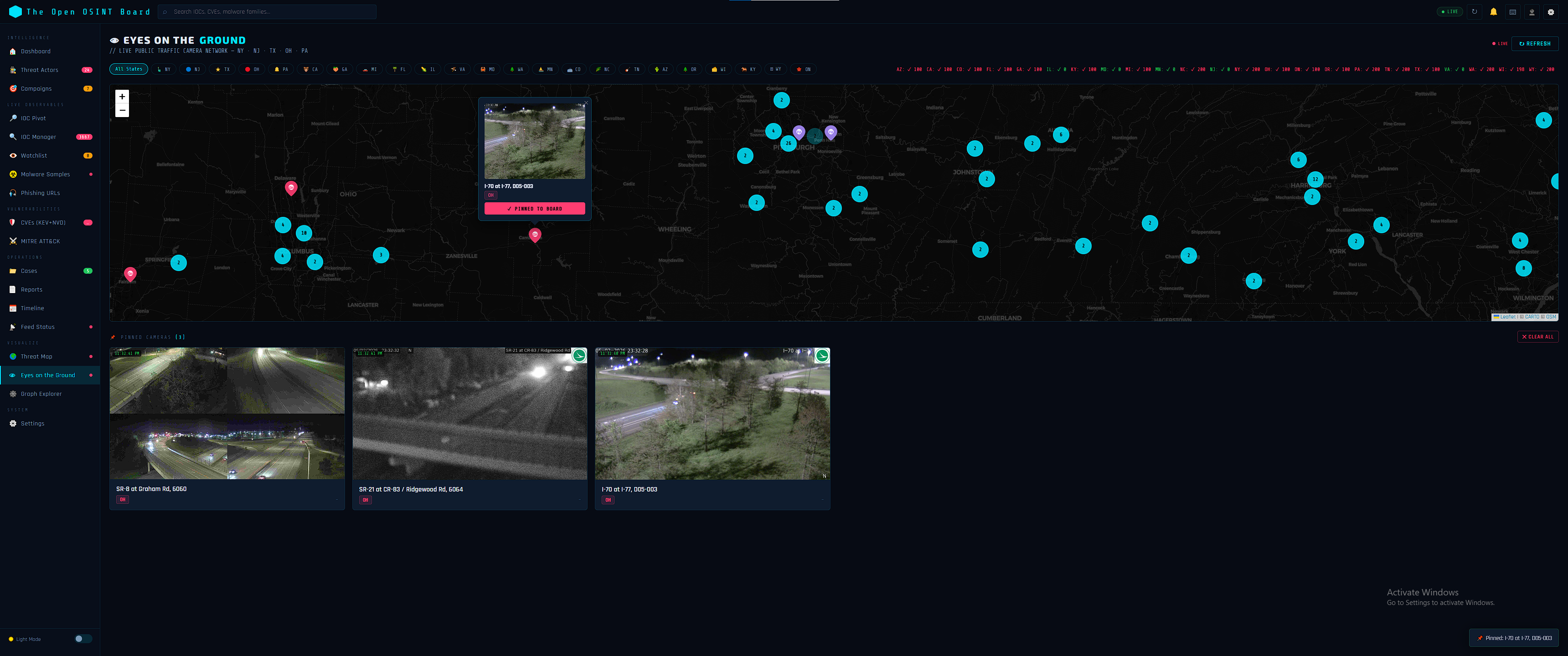Open the cluster of 8 near West Chester
Viewport: 1568px width, 656px height.
tap(1524, 268)
